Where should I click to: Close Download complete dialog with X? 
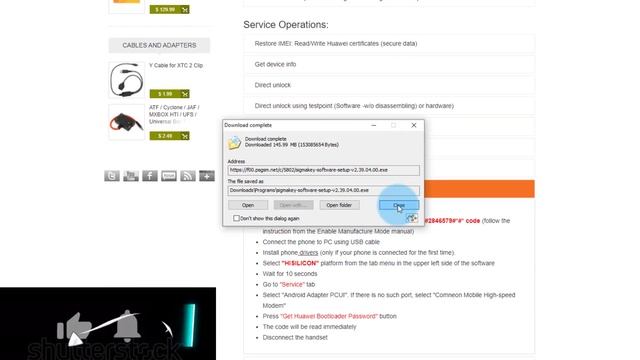413,125
